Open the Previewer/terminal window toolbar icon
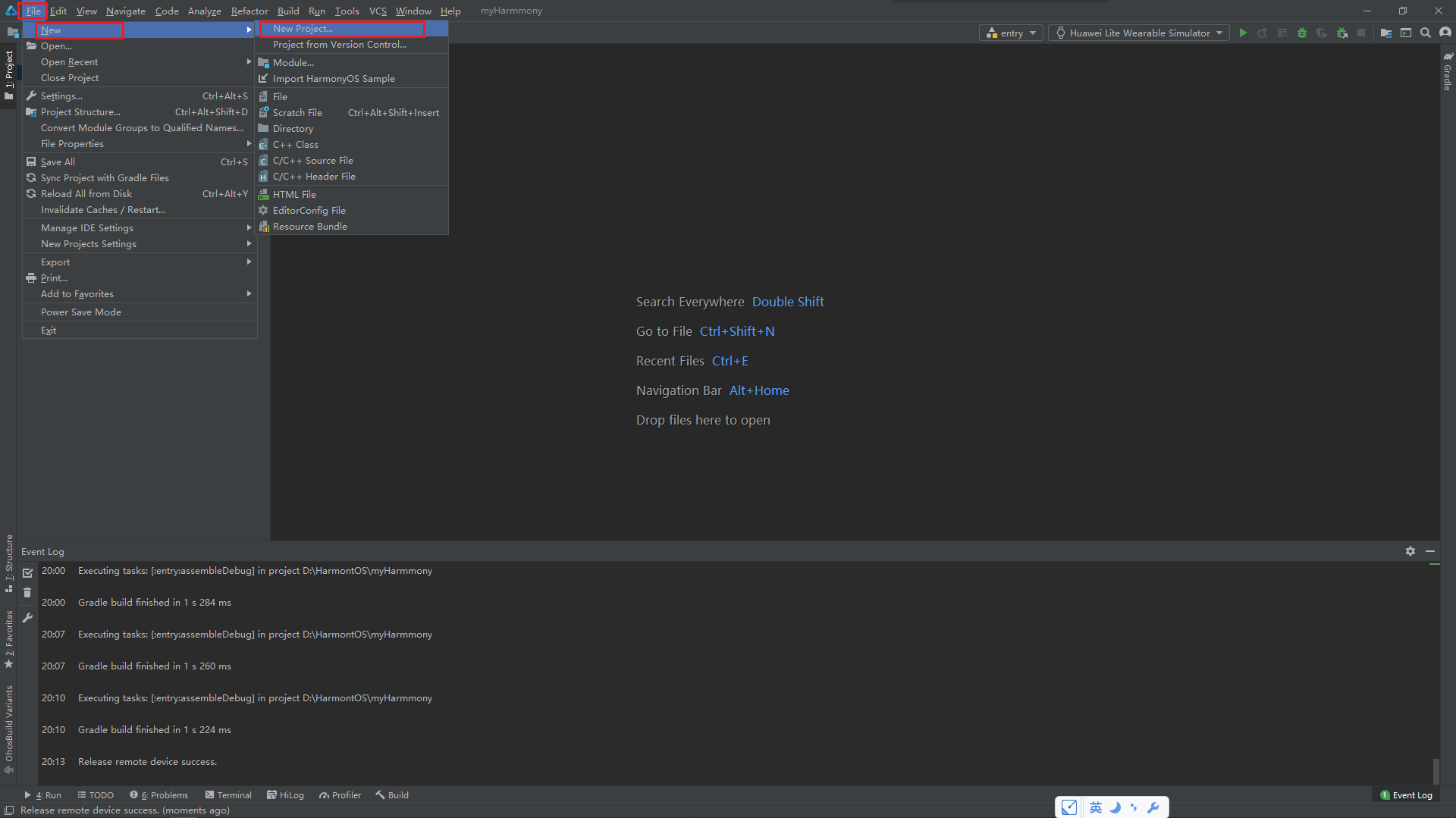The height and width of the screenshot is (818, 1456). [x=1406, y=33]
